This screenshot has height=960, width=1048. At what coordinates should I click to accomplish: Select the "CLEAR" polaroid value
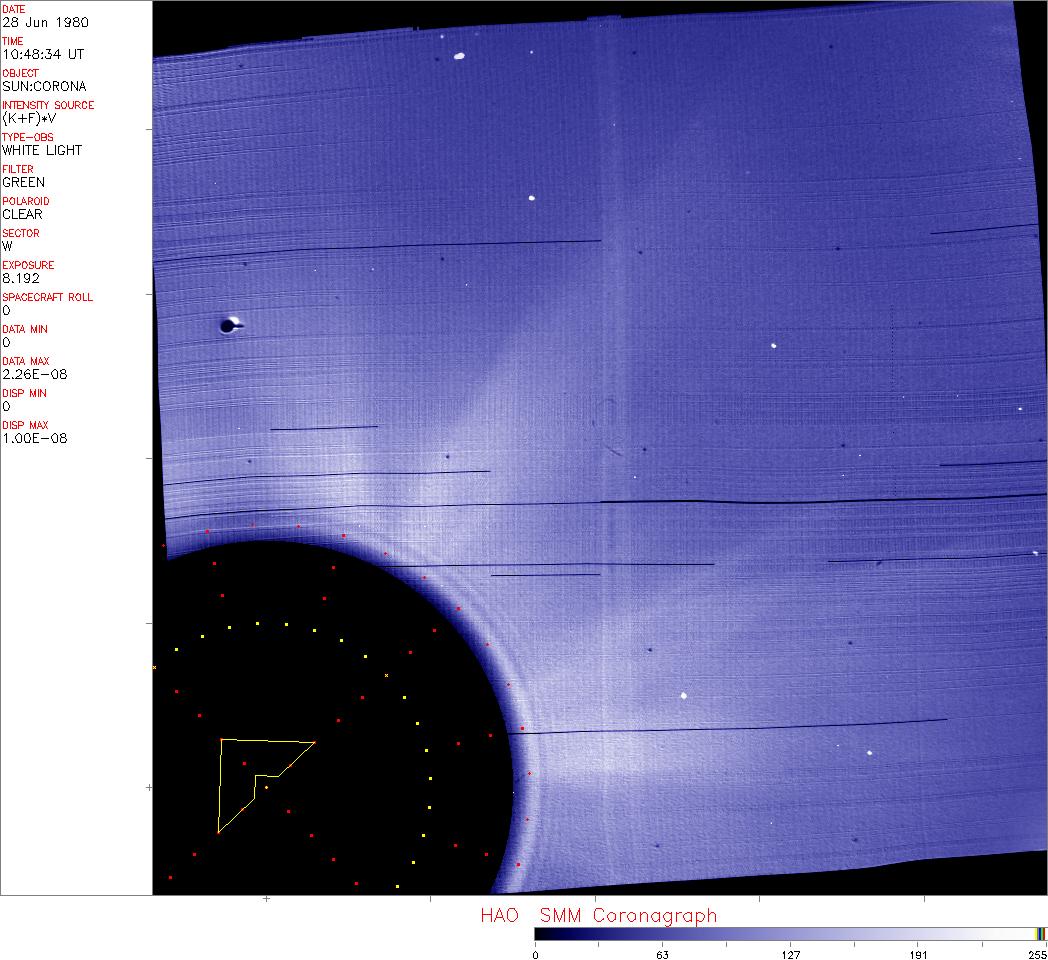point(22,214)
